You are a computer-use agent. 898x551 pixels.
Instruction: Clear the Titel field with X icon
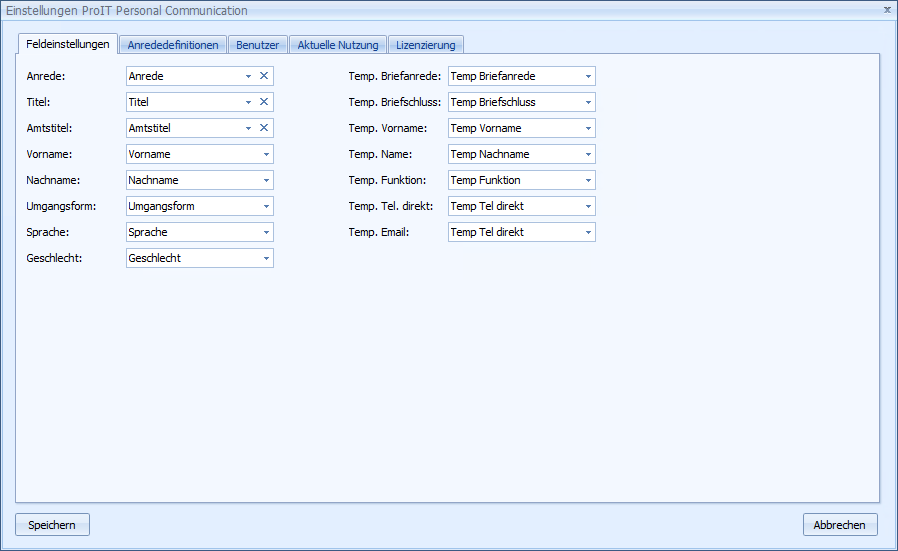pyautogui.click(x=264, y=102)
